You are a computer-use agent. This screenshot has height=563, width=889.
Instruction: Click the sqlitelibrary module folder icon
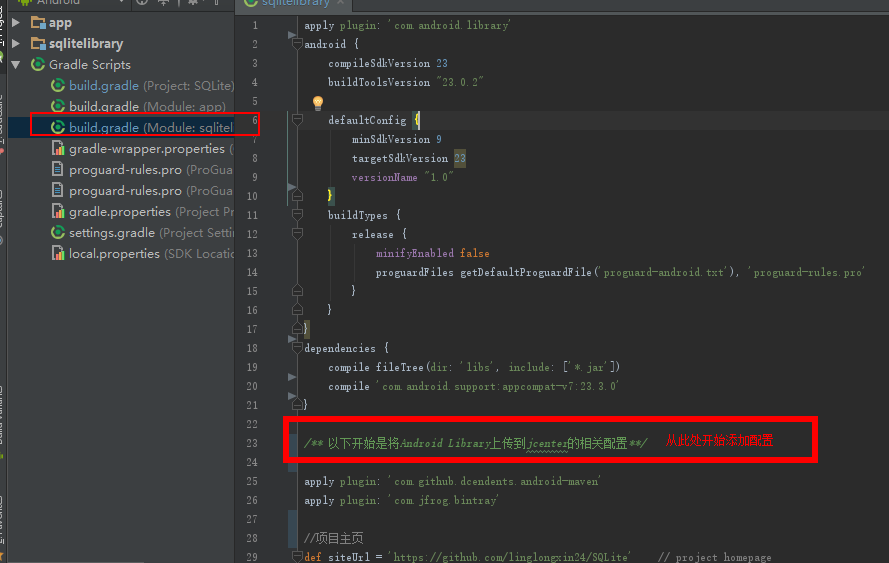coord(38,44)
